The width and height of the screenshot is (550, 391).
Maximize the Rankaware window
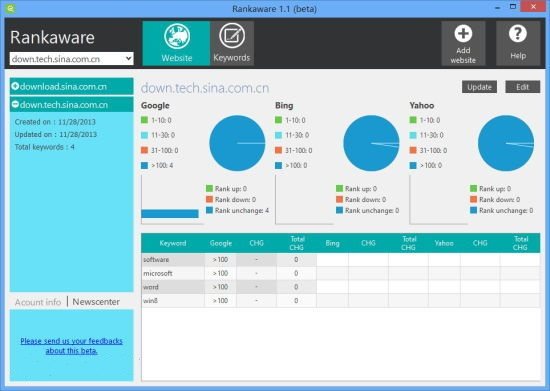(x=512, y=7)
